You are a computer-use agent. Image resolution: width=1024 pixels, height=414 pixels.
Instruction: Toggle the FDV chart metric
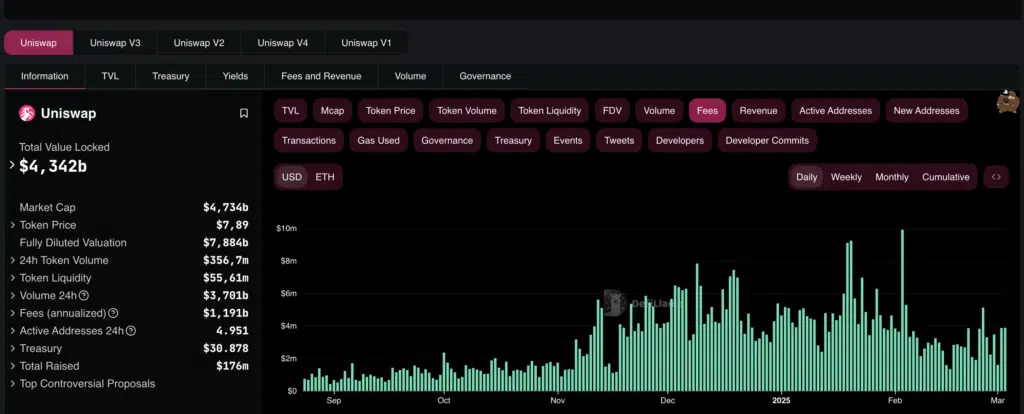coord(612,111)
